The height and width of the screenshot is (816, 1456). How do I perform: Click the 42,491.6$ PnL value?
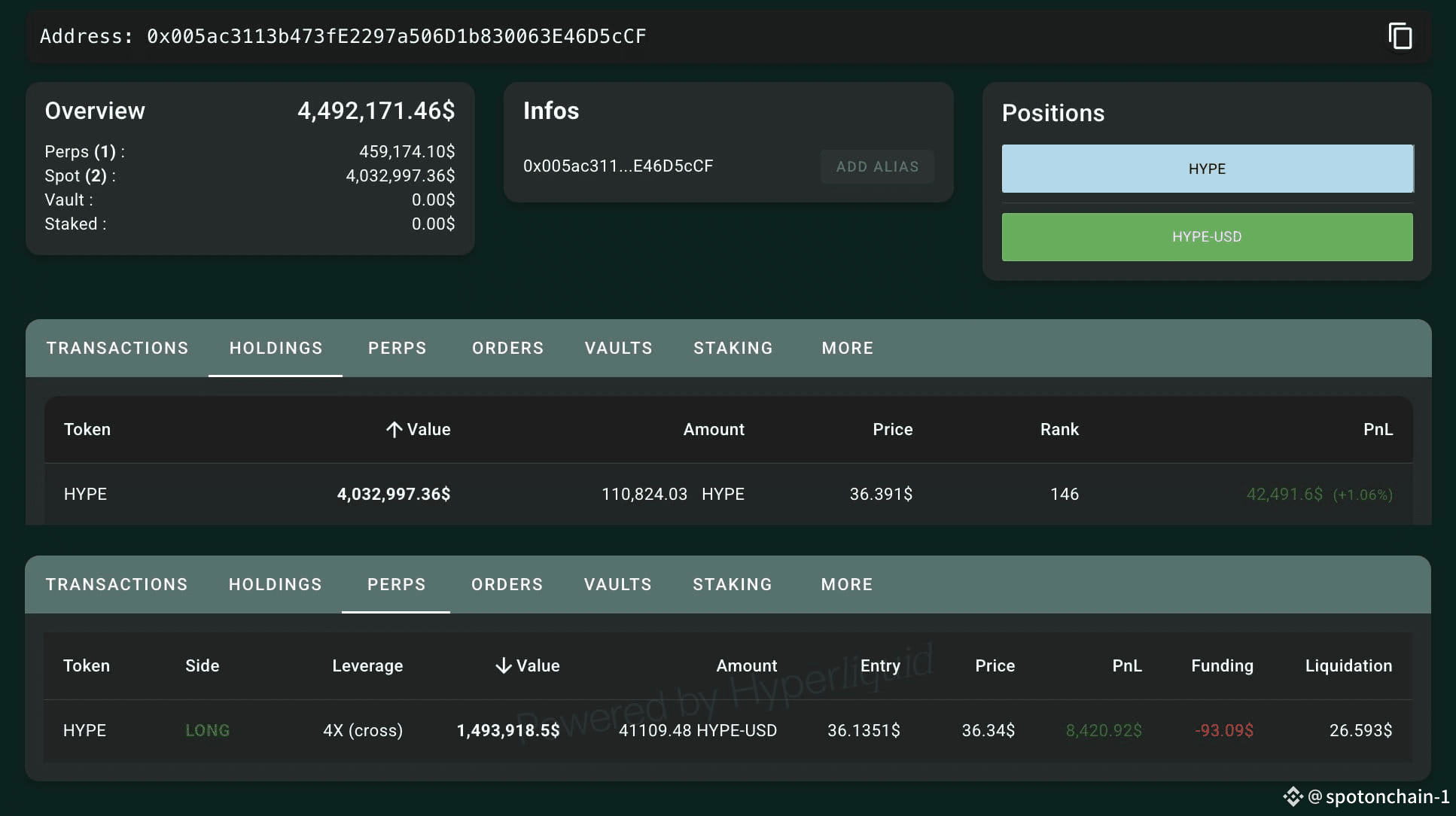pos(1284,495)
